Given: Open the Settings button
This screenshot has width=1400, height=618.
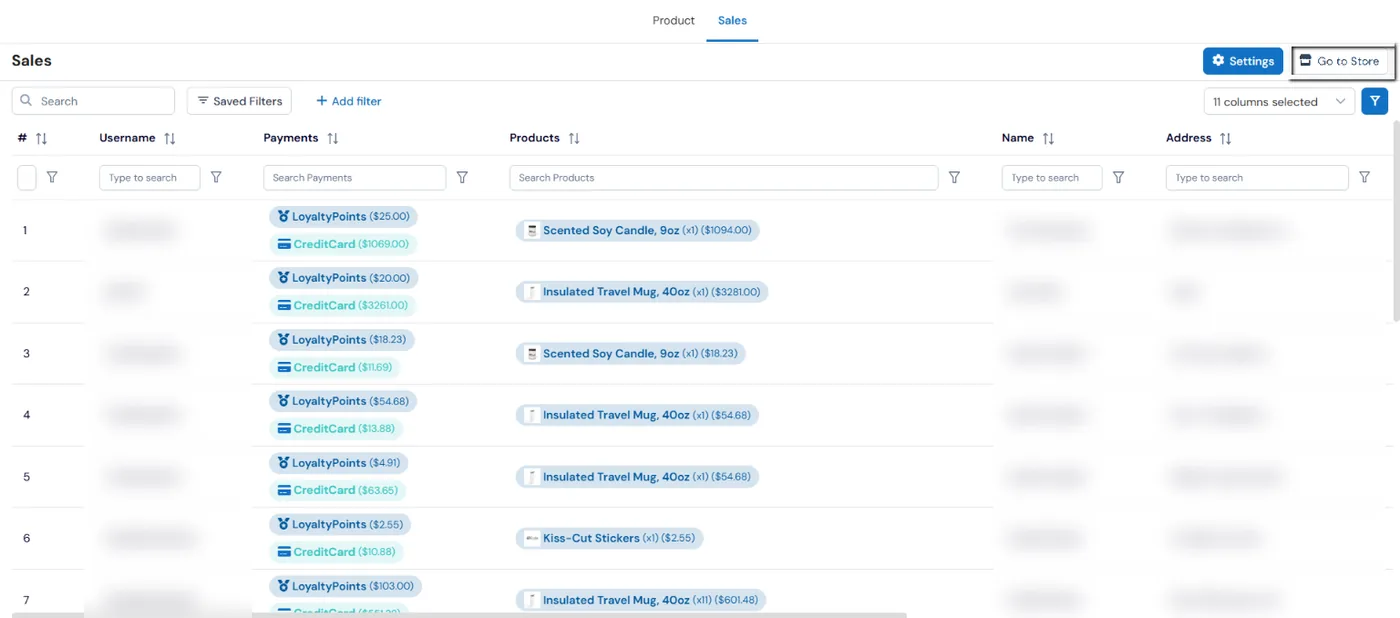Looking at the screenshot, I should coord(1243,61).
